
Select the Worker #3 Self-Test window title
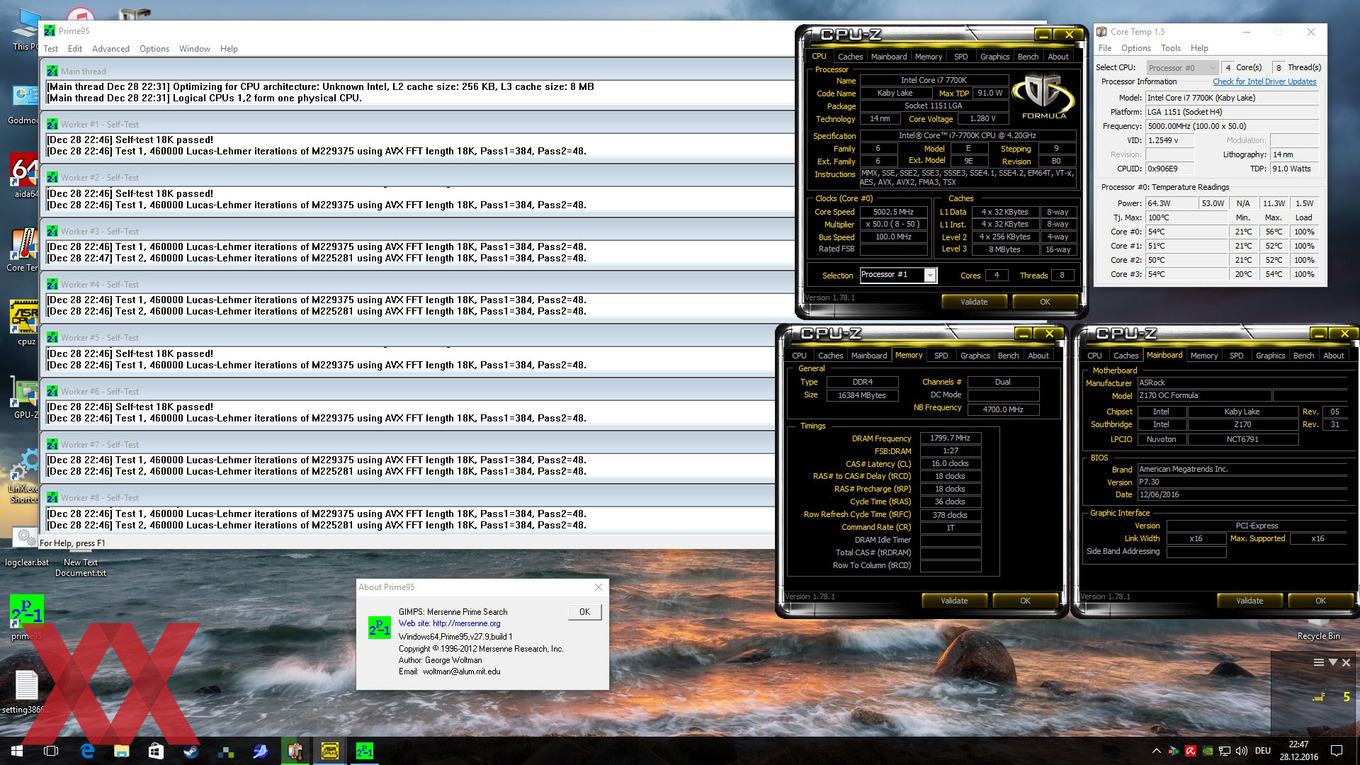point(100,231)
